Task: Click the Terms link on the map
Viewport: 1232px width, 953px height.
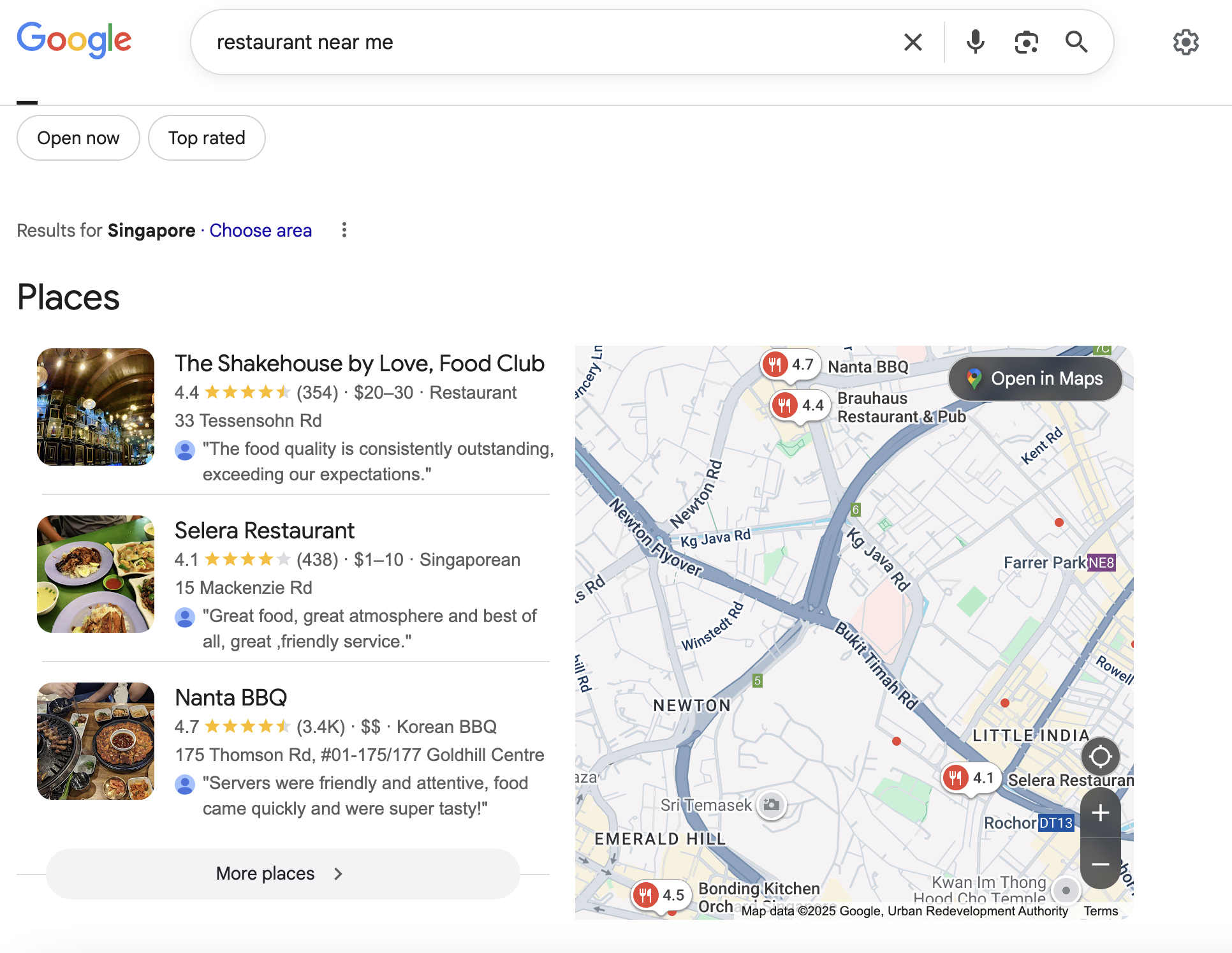Action: [x=1101, y=911]
